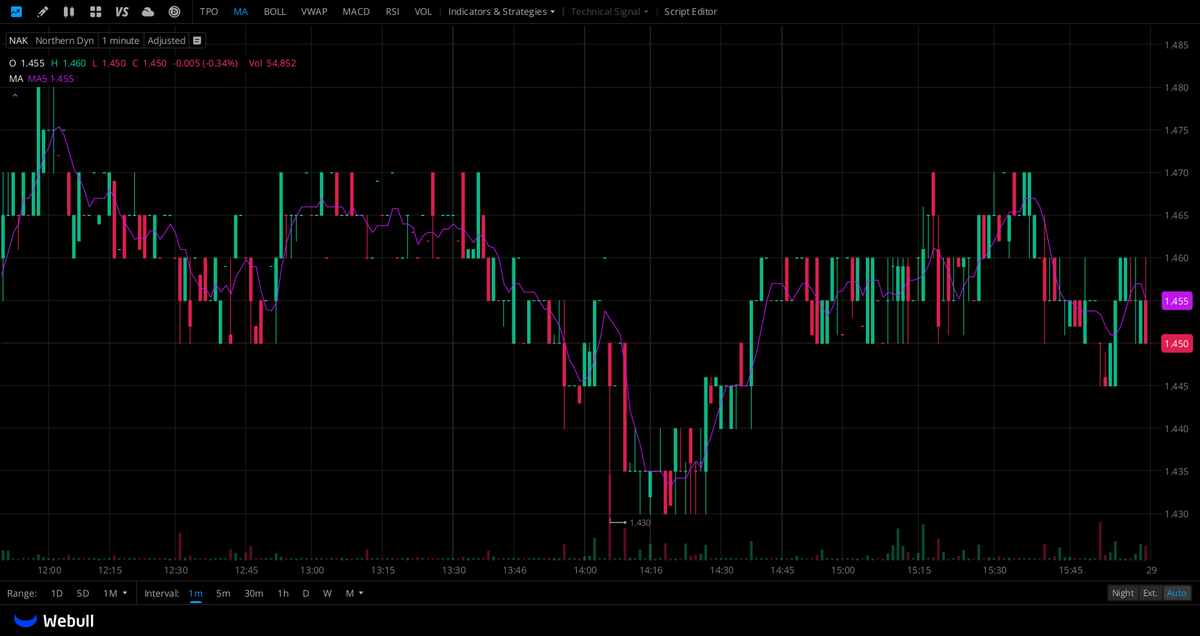Viewport: 1200px width, 636px height.
Task: Click the Northern Dyn company name
Action: point(64,41)
